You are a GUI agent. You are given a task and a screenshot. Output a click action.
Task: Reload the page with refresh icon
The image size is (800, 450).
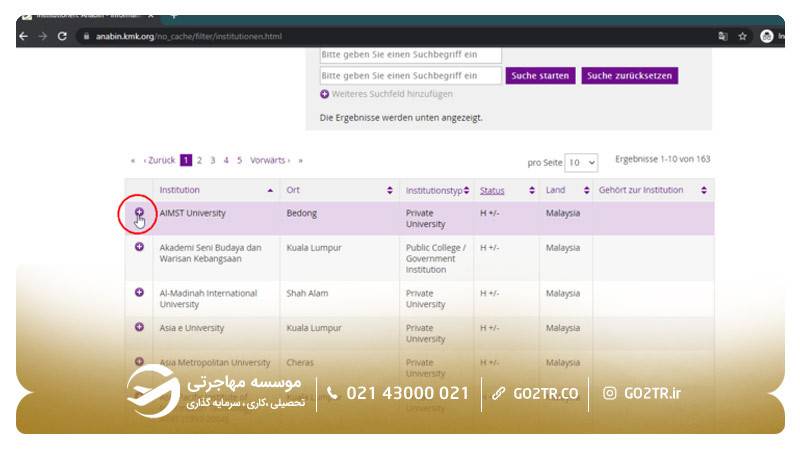[x=62, y=36]
